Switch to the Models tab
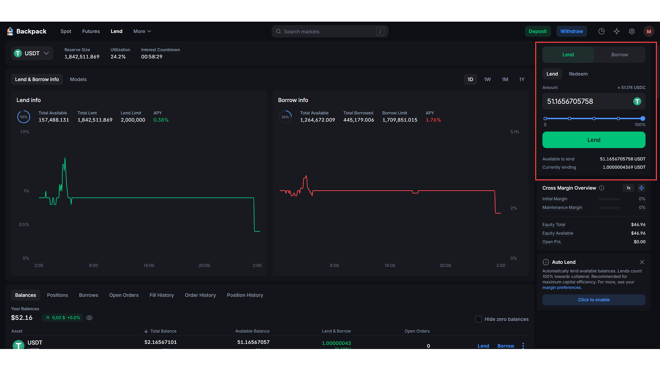Screen dimensions: 660x371 coord(78,80)
